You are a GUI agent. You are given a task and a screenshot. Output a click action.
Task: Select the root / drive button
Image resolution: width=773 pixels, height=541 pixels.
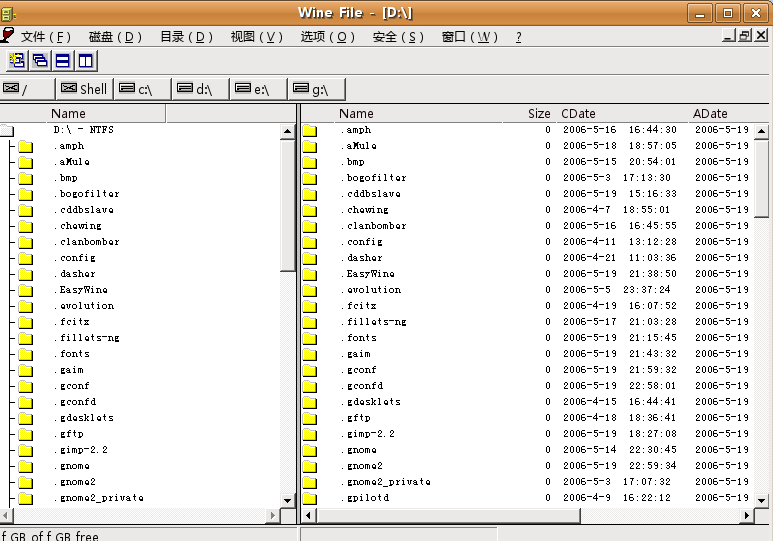[x=27, y=89]
